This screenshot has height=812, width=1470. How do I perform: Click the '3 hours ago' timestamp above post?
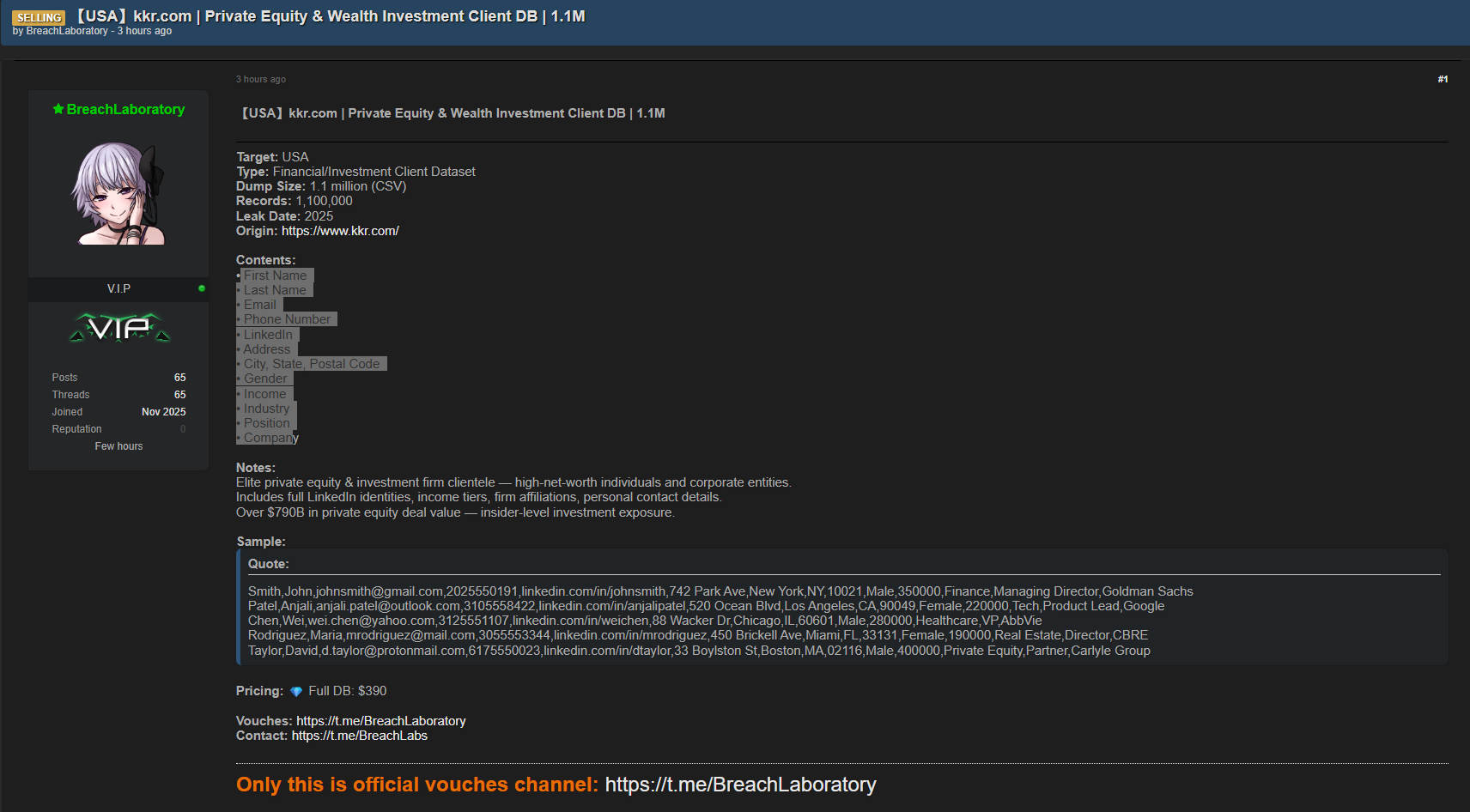(261, 79)
